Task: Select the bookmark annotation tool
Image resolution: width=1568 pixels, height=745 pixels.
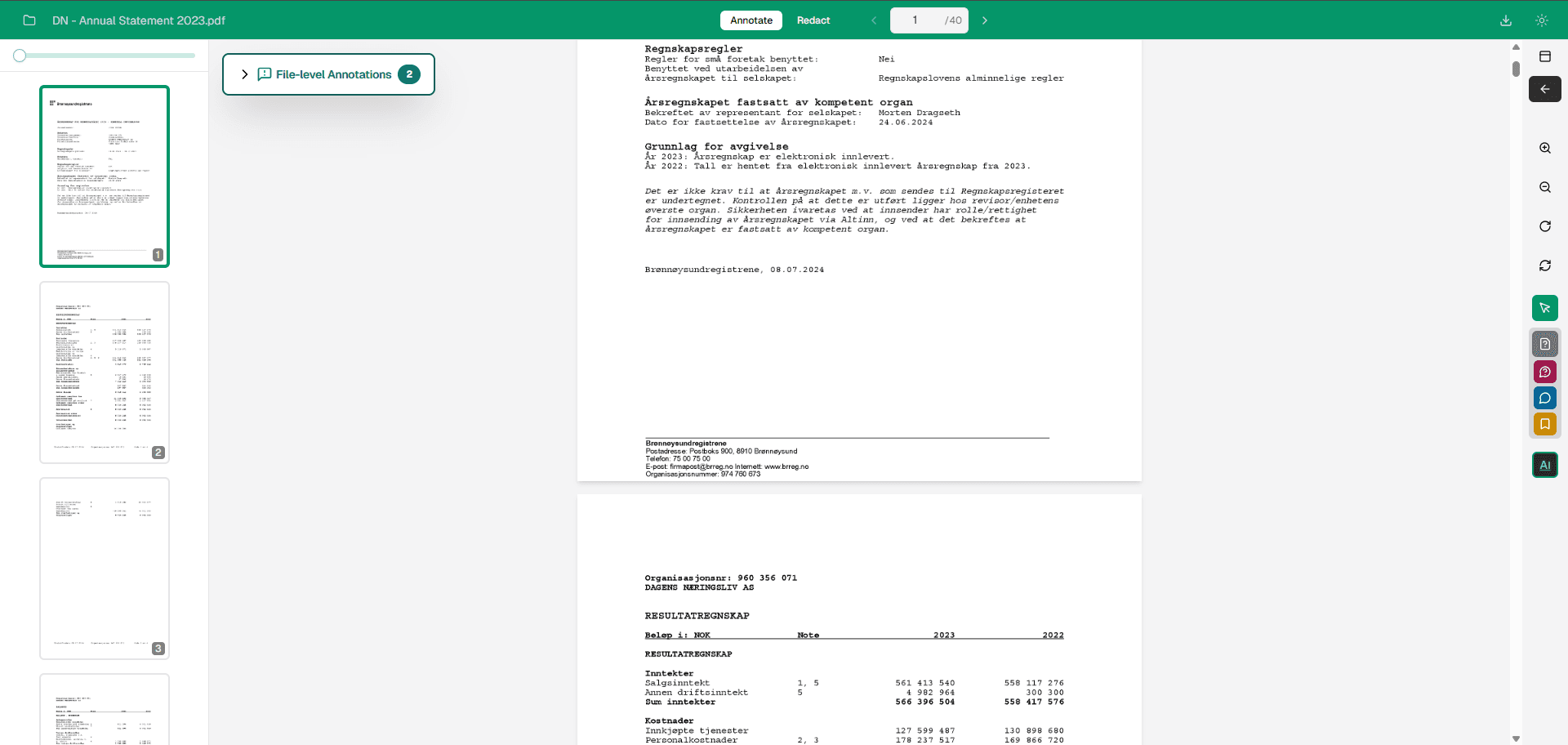Action: (x=1545, y=424)
